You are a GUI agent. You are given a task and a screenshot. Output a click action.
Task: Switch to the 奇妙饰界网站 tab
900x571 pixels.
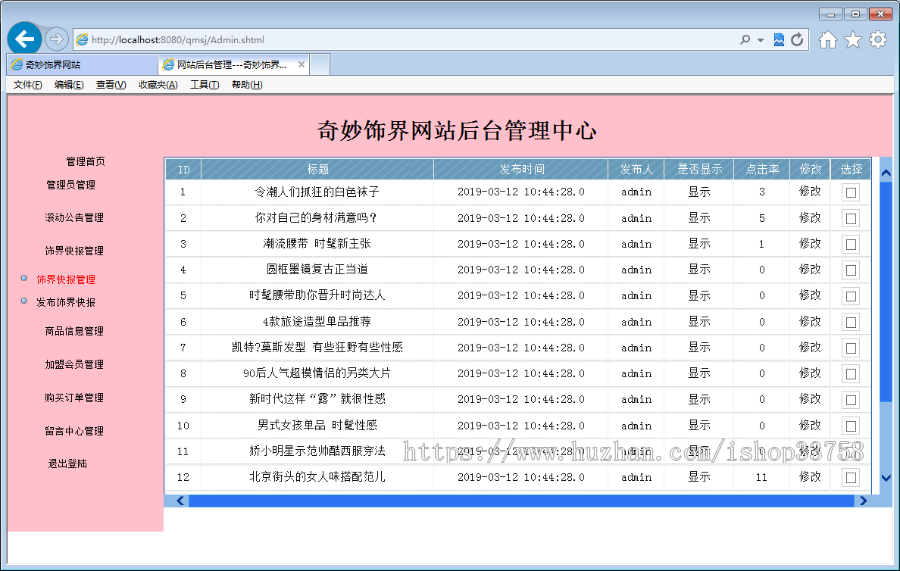(x=83, y=65)
